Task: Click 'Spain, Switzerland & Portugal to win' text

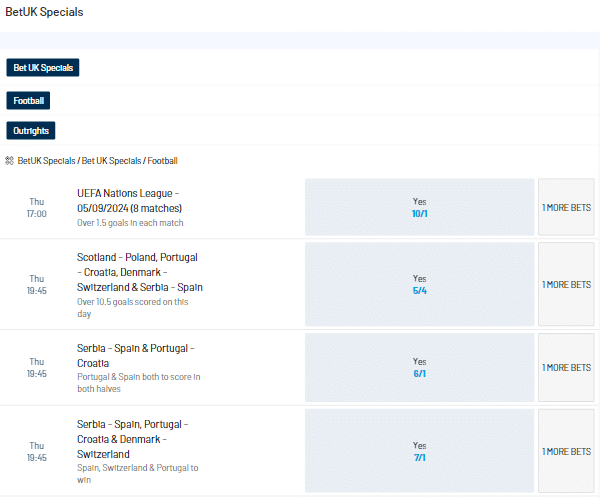Action: tap(137, 474)
